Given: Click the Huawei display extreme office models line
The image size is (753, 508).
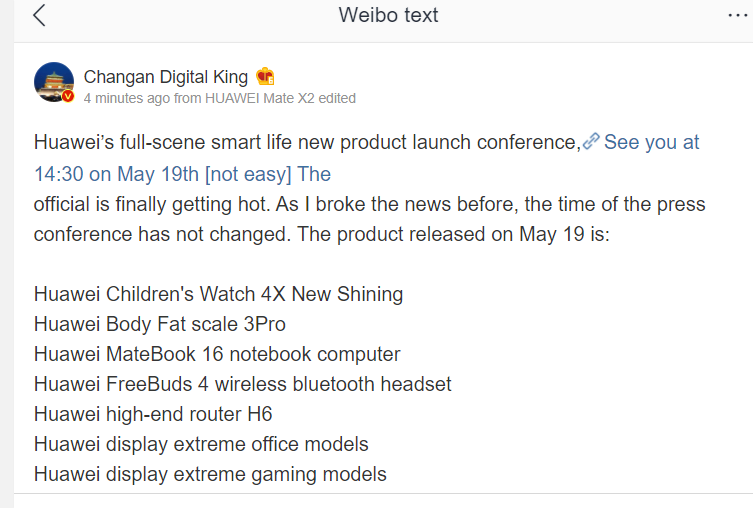Looking at the screenshot, I should pos(201,444).
